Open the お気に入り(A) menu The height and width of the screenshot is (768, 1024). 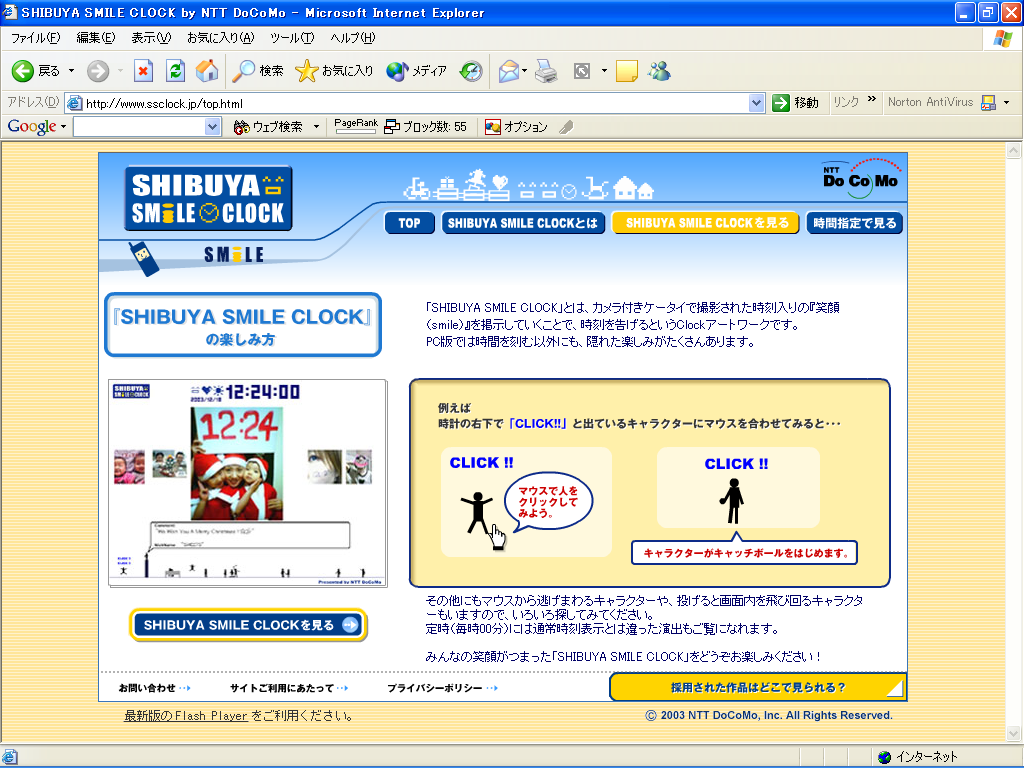click(x=220, y=38)
